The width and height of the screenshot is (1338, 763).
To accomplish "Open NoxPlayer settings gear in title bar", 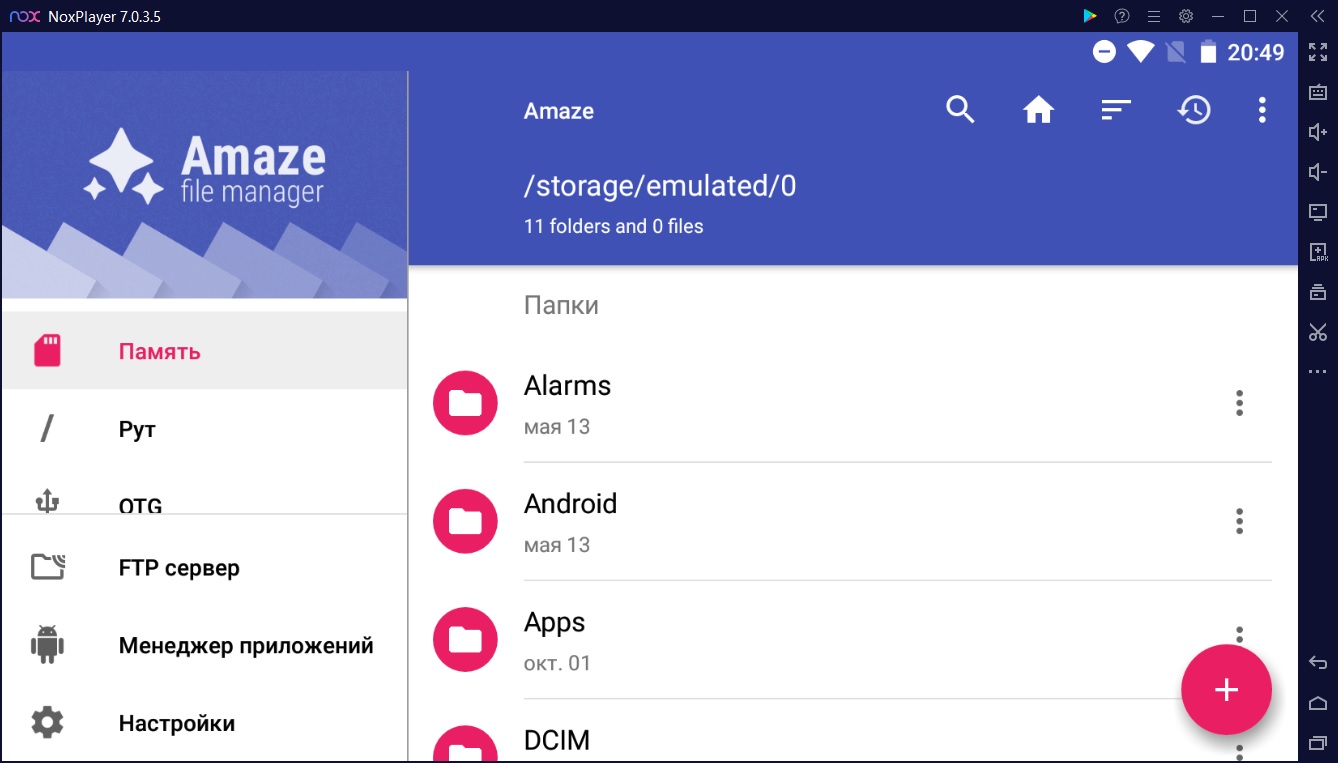I will (x=1186, y=16).
